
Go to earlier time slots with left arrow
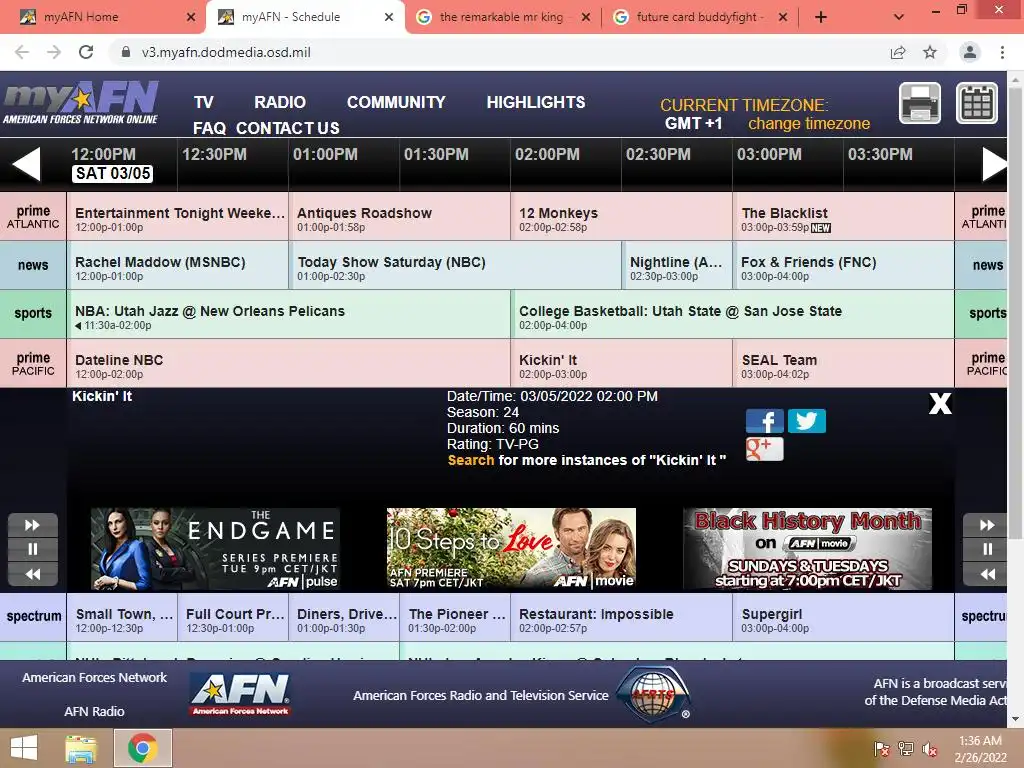click(x=27, y=164)
